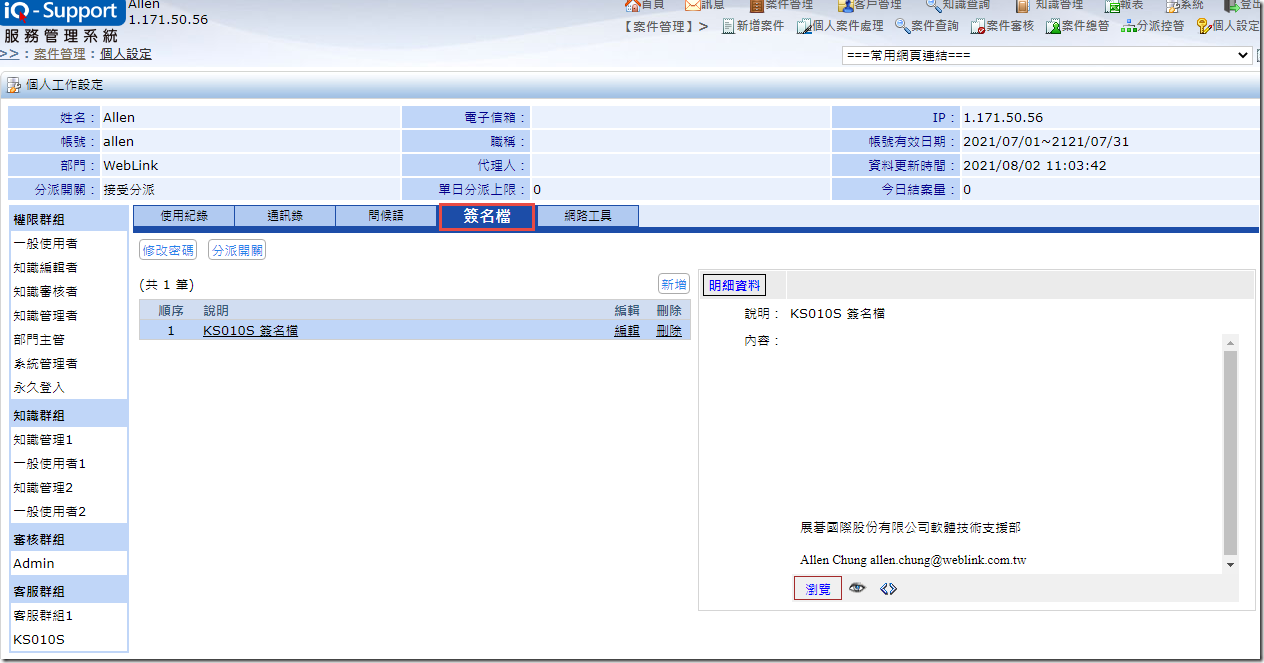Click the department value WebLink
Image resolution: width=1264 pixels, height=663 pixels.
(131, 166)
